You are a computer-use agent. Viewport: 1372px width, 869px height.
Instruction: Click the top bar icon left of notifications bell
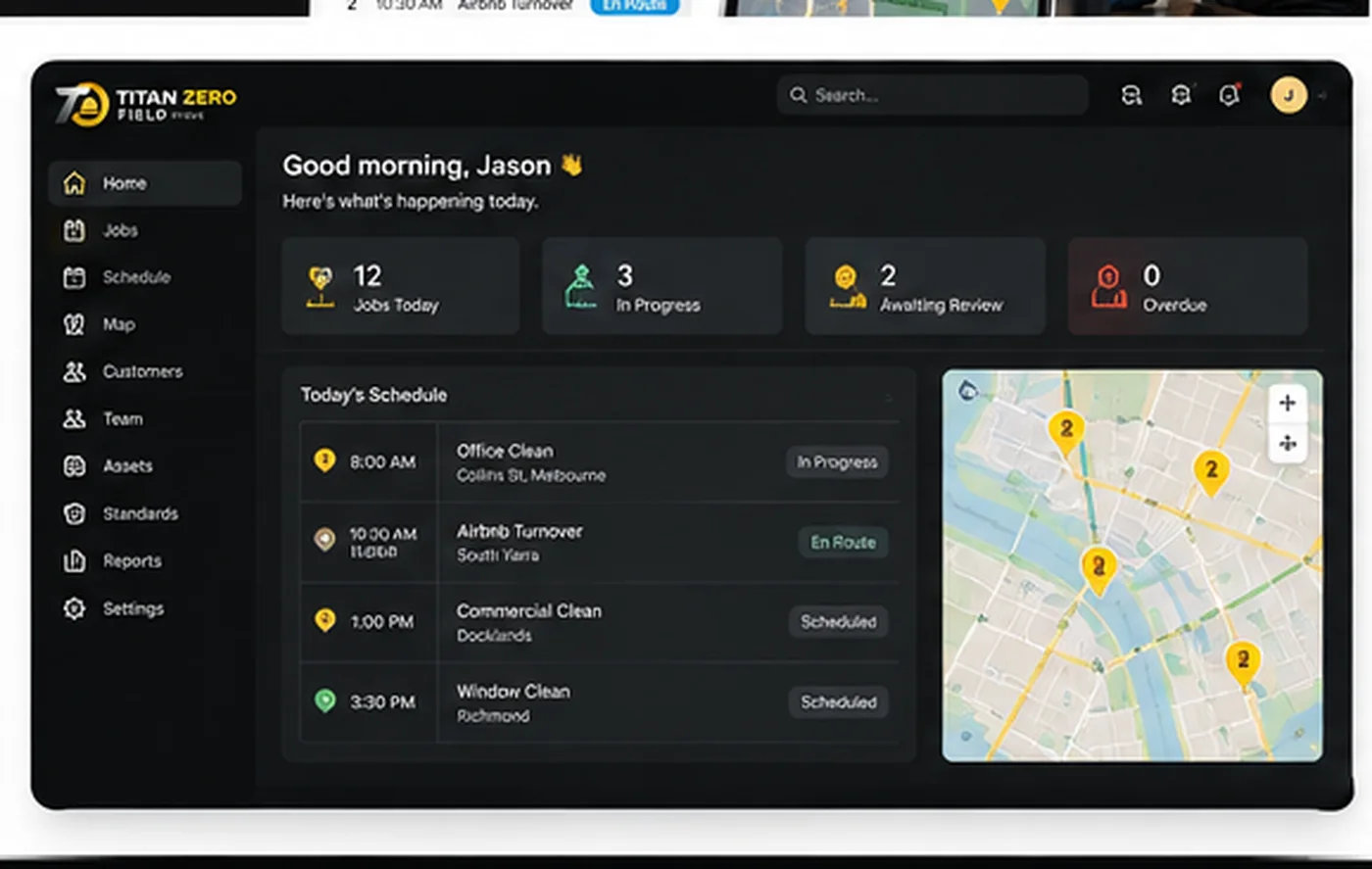tap(1181, 95)
